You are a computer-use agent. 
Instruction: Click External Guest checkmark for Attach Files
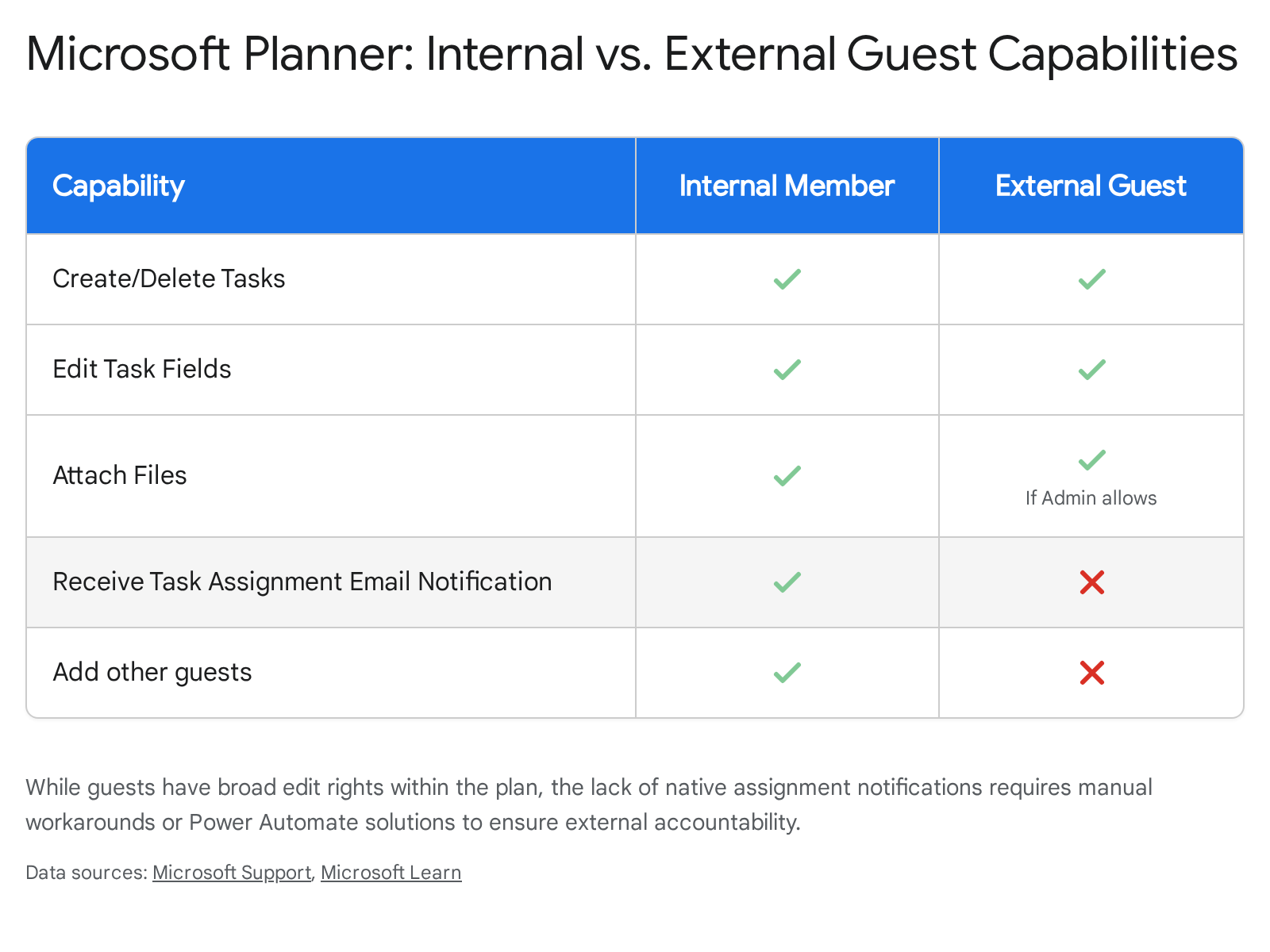1091,460
